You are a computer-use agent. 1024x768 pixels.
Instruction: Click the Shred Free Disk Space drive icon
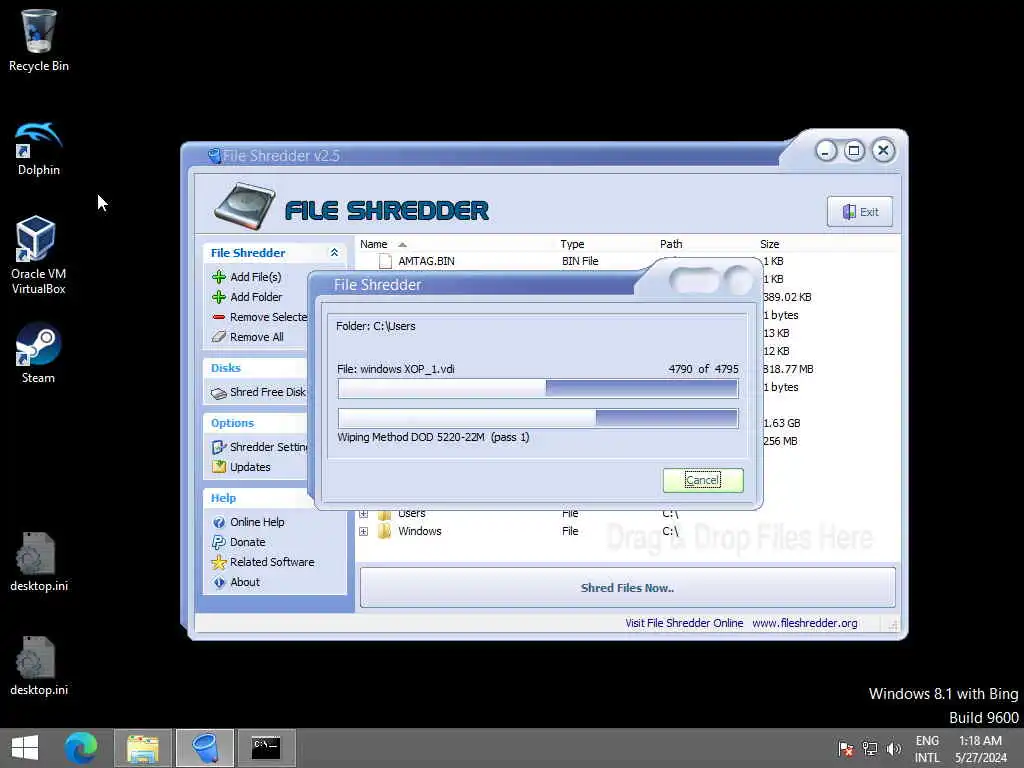pos(219,392)
